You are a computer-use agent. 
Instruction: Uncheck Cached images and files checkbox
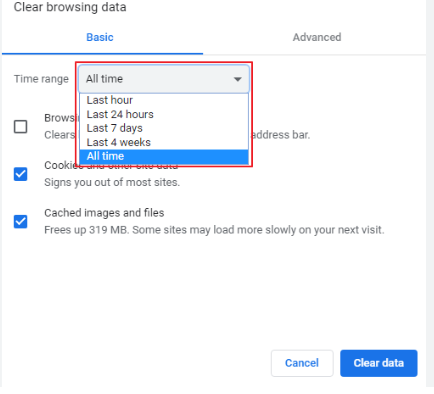[x=20, y=221]
